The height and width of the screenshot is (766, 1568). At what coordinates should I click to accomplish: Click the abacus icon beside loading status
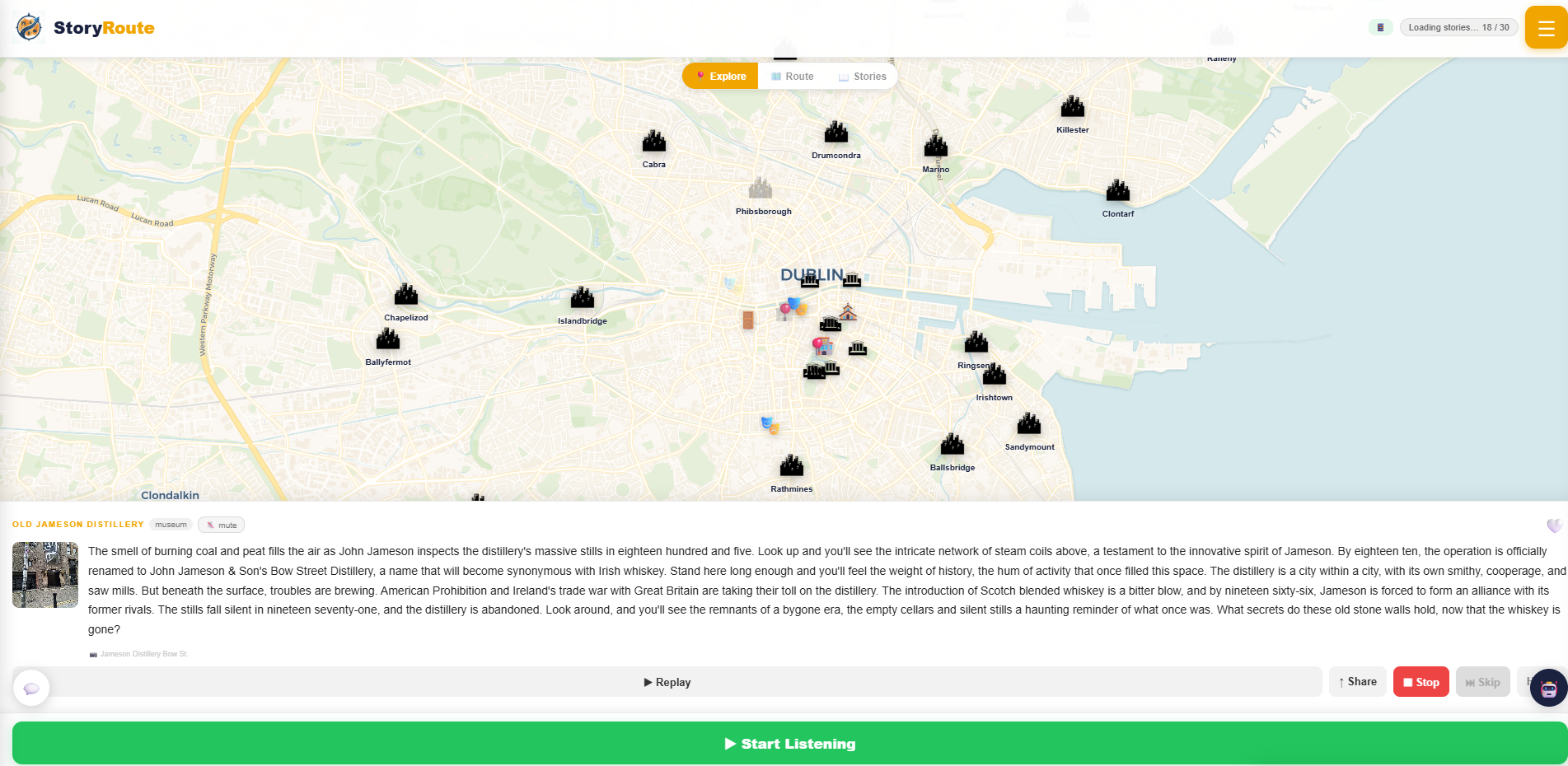click(1380, 27)
